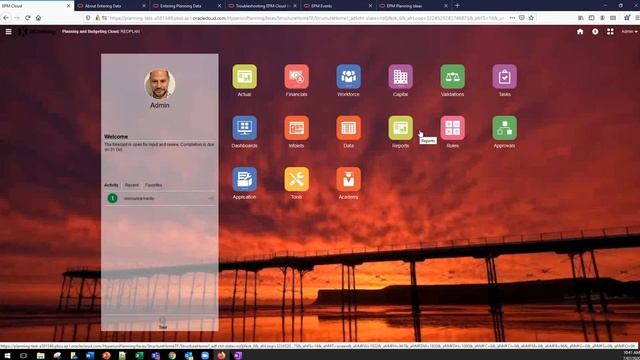Open the Application card

[244, 179]
